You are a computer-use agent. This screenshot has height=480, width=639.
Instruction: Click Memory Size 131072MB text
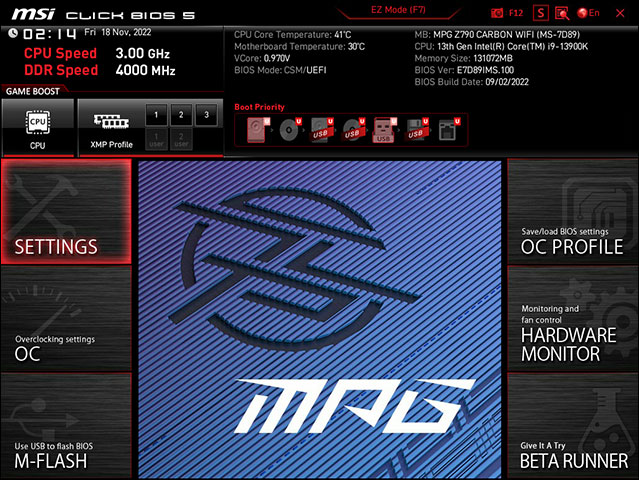point(463,58)
